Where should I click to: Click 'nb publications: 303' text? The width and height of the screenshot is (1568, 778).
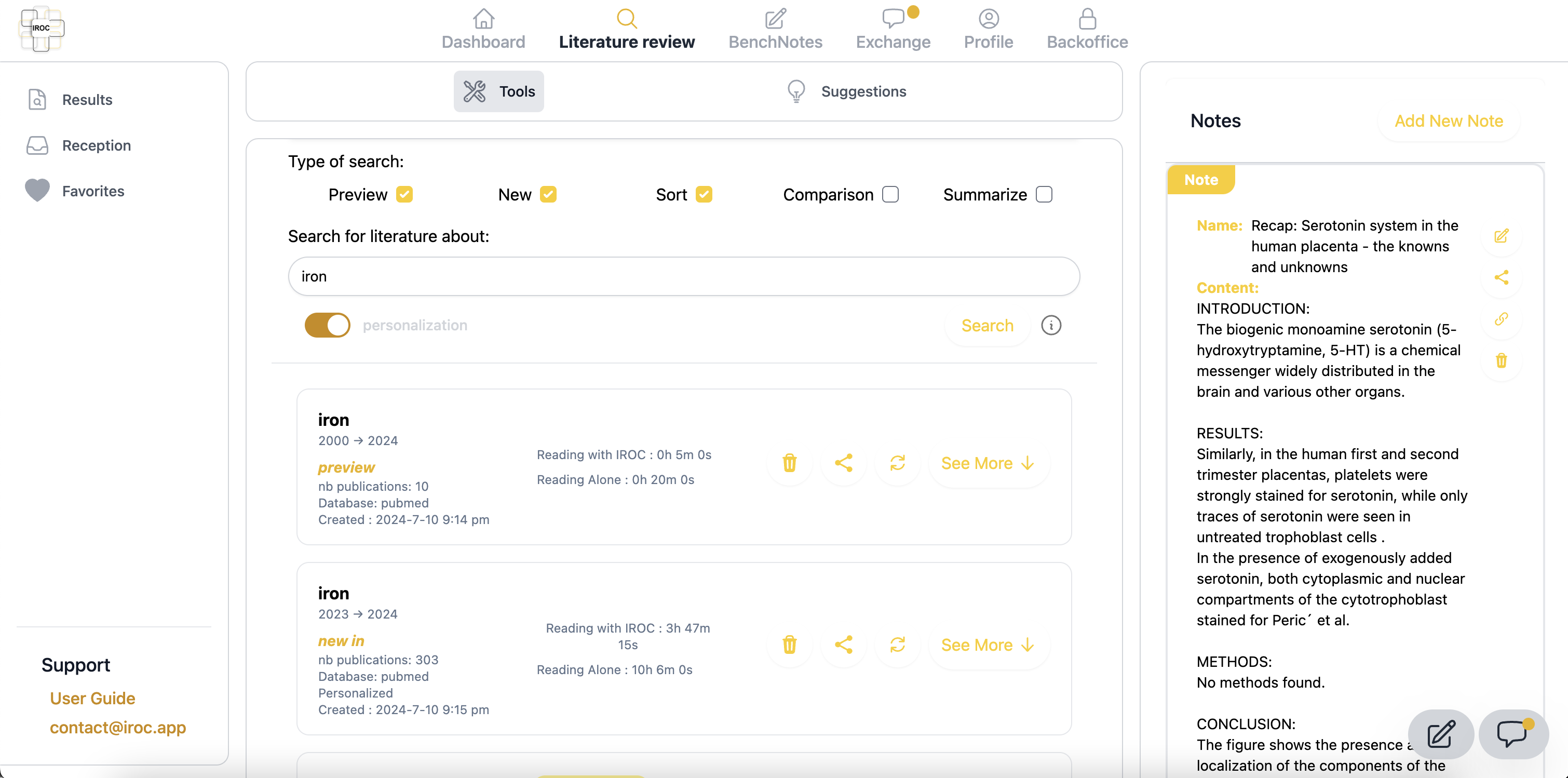[378, 659]
